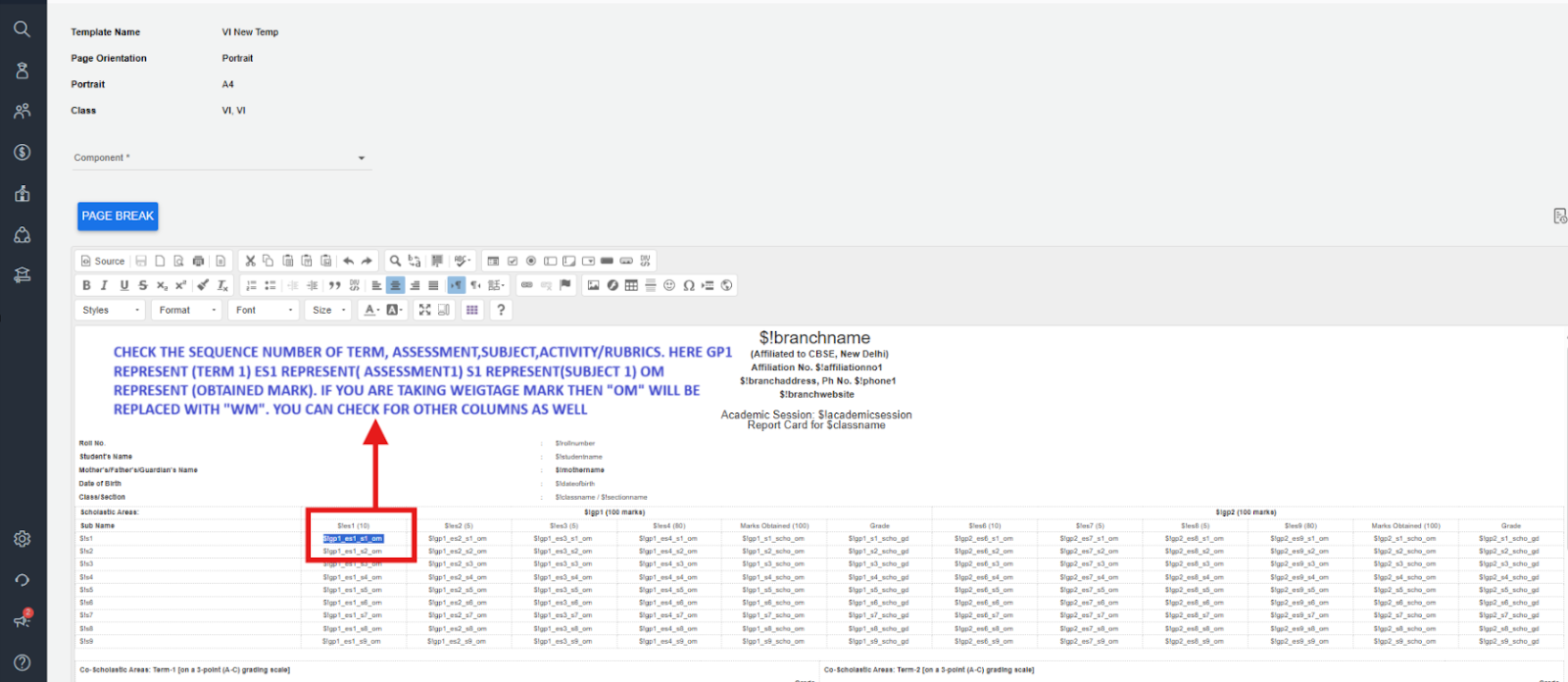Open the Size dropdown menu
This screenshot has width=1568, height=682.
tap(329, 310)
